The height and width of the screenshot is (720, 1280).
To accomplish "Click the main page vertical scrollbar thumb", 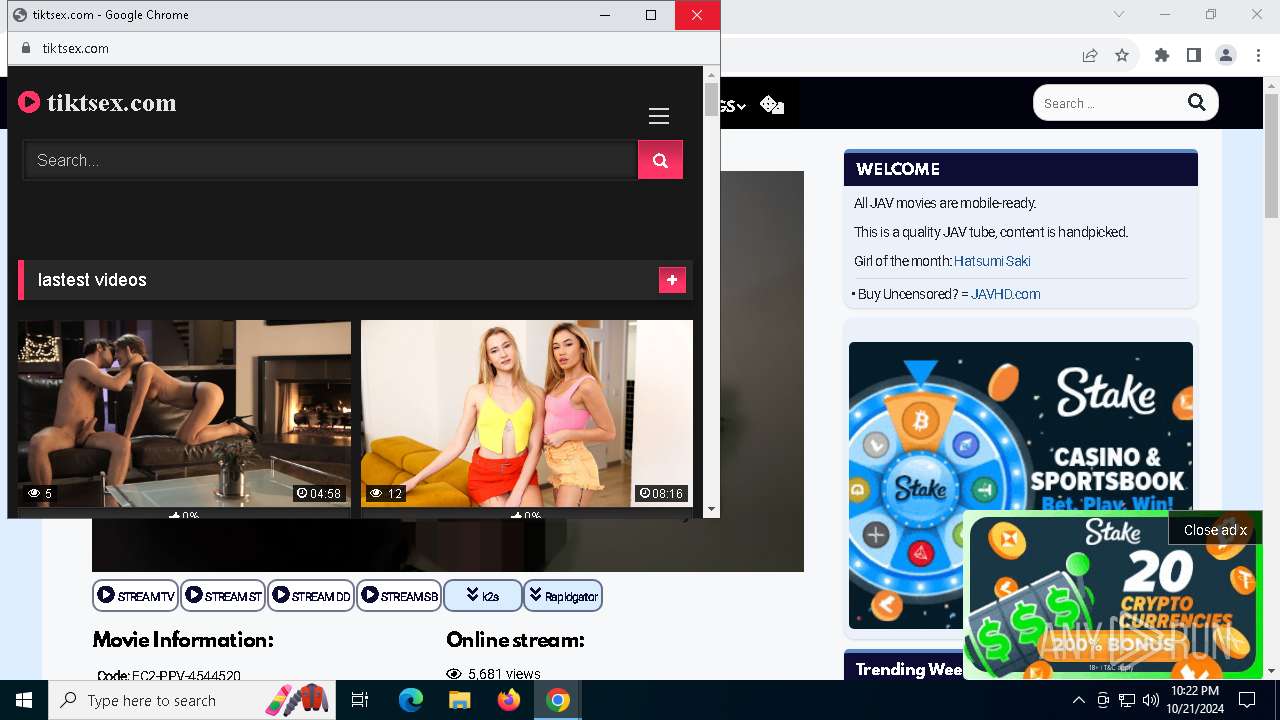I will (1271, 157).
